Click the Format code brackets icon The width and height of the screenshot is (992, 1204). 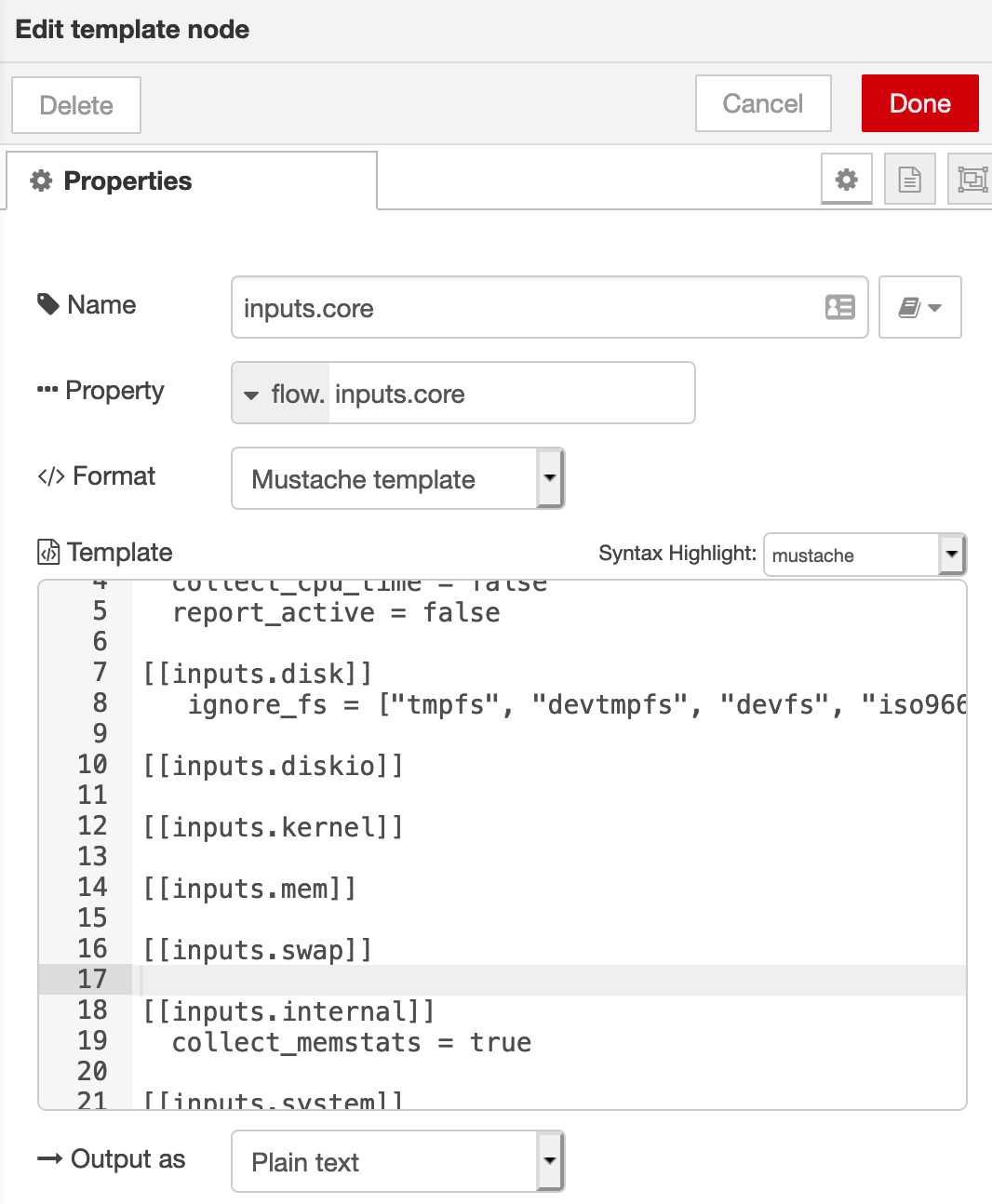click(50, 476)
